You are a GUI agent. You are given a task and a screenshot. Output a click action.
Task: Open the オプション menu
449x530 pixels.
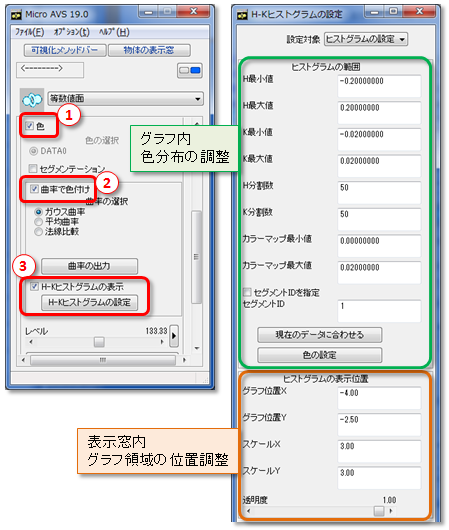(x=71, y=32)
